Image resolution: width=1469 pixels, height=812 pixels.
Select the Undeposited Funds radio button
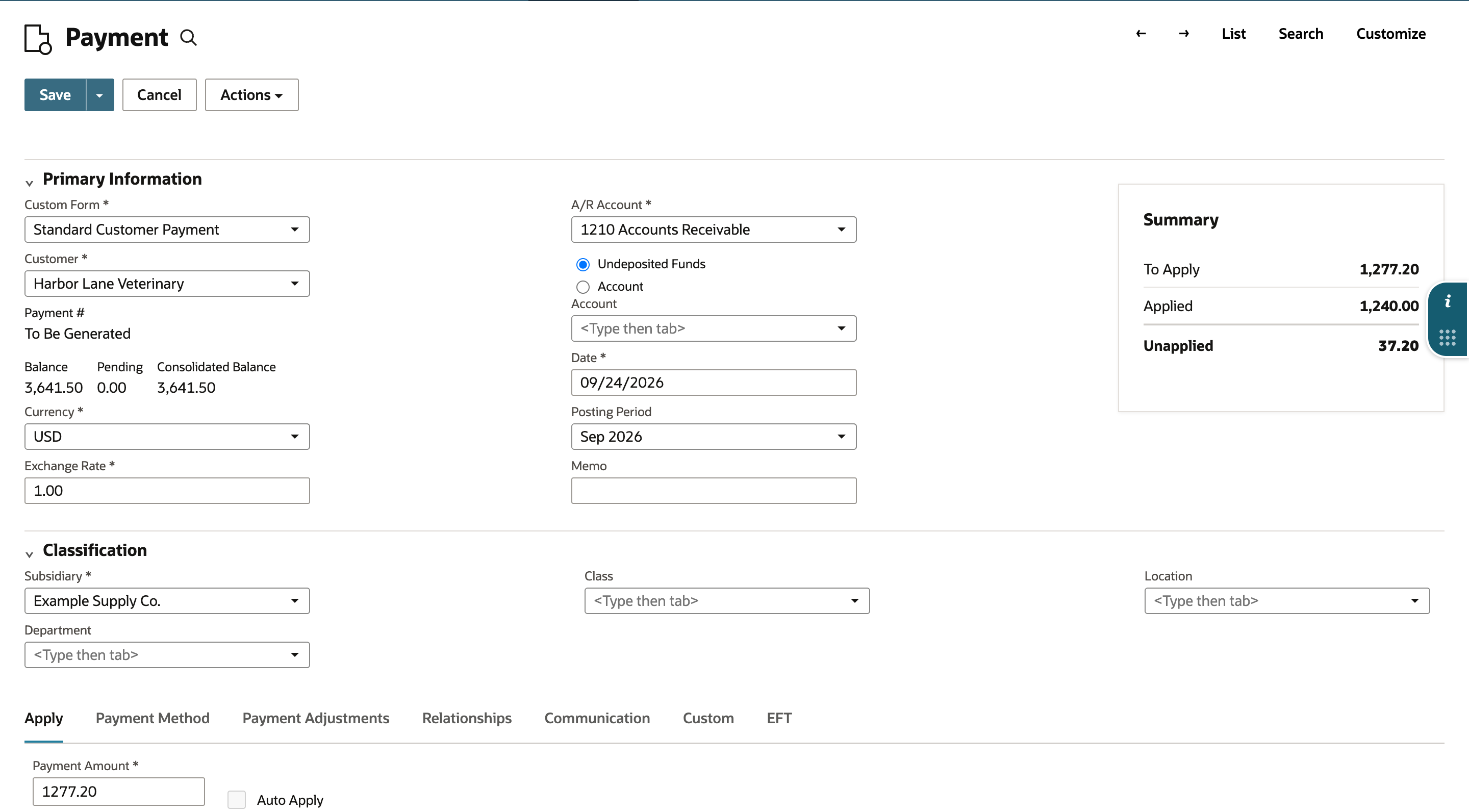click(583, 265)
